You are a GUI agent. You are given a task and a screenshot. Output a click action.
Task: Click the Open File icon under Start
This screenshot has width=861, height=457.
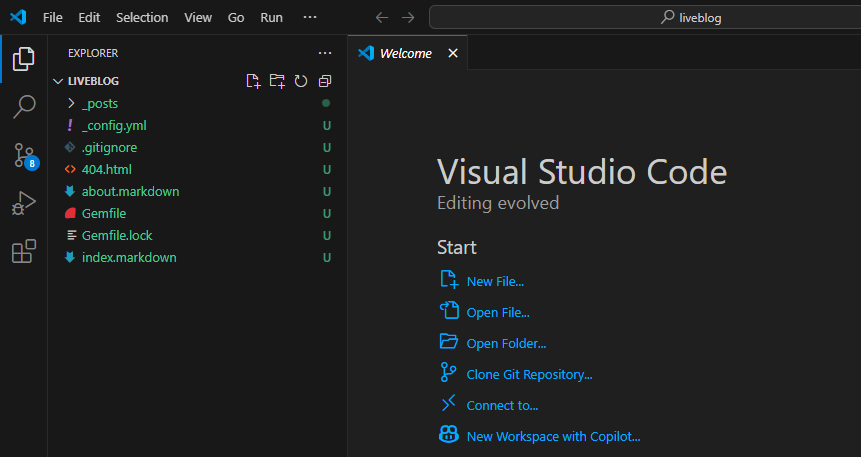click(x=449, y=310)
